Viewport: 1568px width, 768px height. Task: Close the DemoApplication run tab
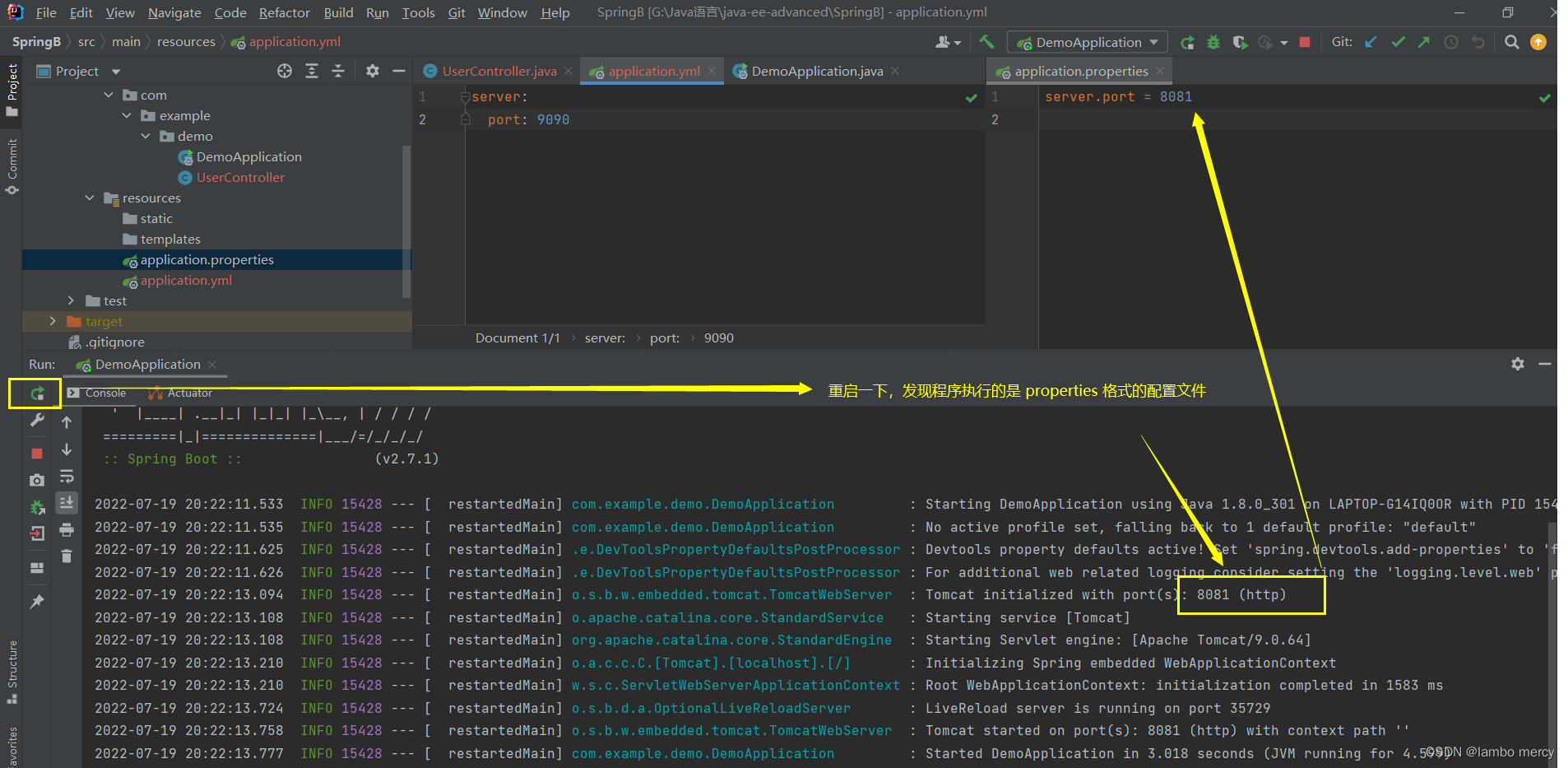click(212, 364)
